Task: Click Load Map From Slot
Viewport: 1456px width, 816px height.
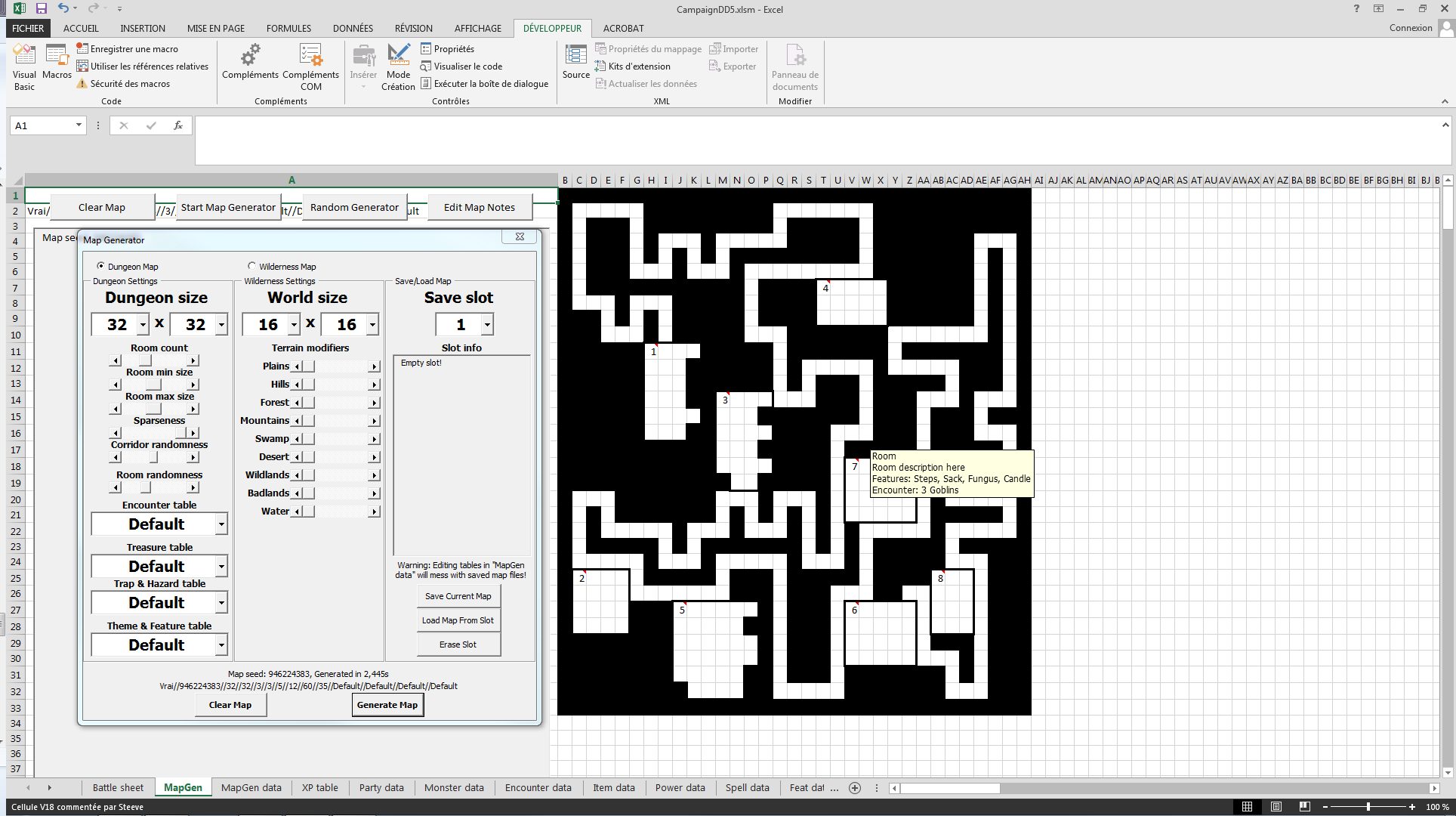Action: (458, 620)
